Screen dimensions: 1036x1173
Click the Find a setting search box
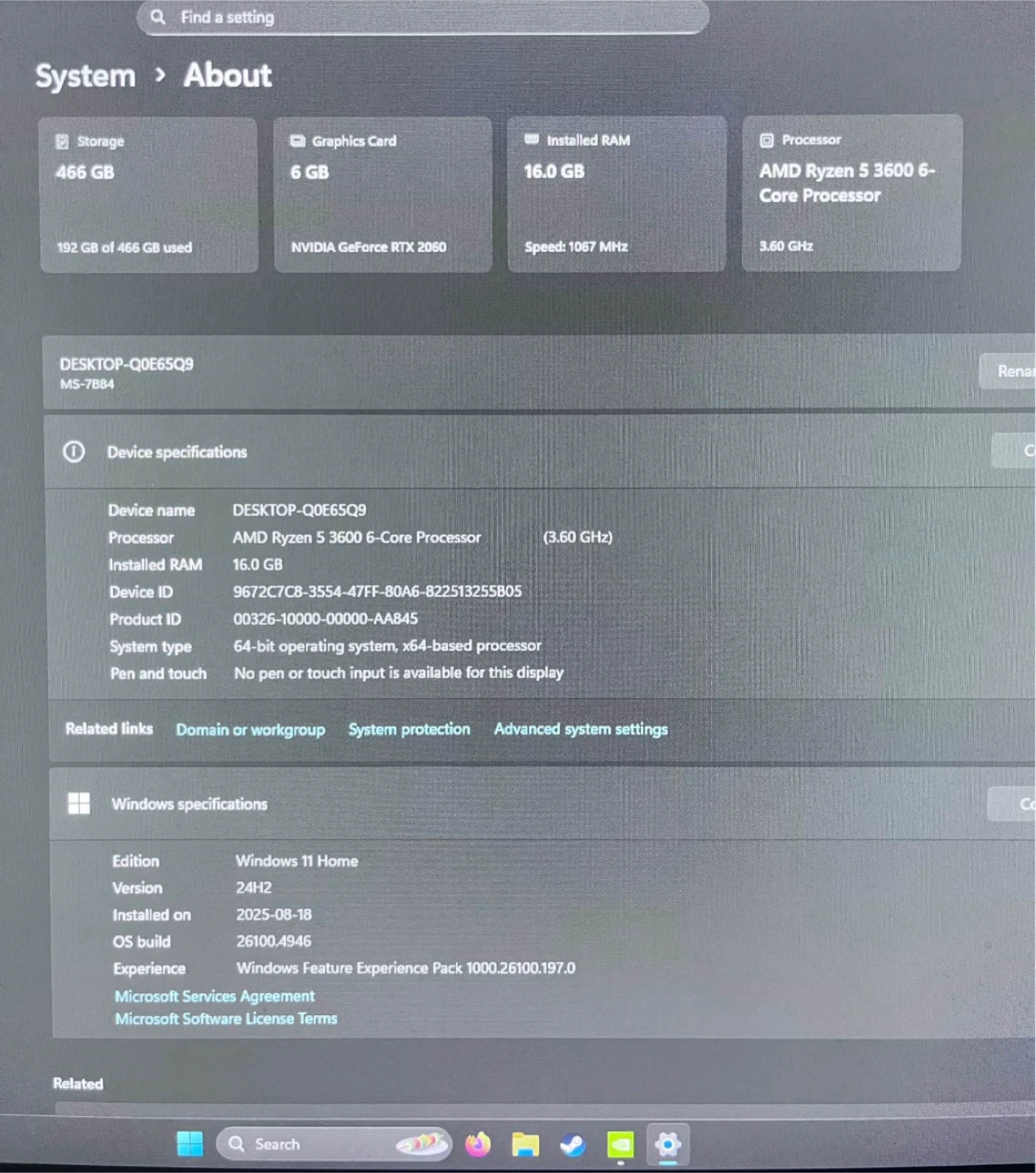(424, 17)
